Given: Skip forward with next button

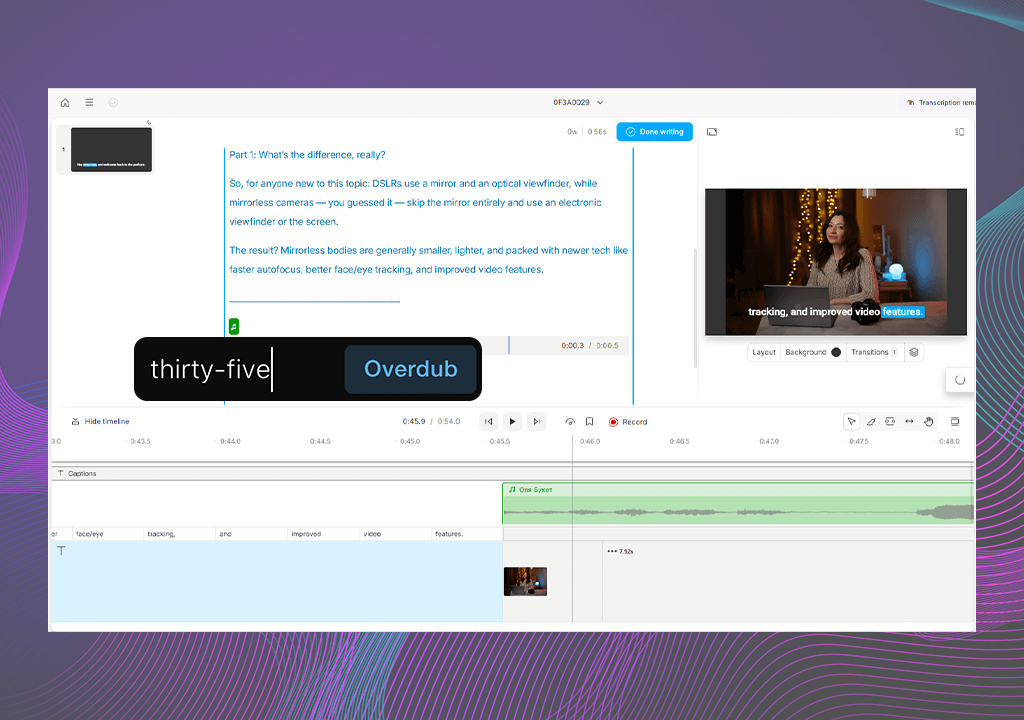Looking at the screenshot, I should click(536, 422).
